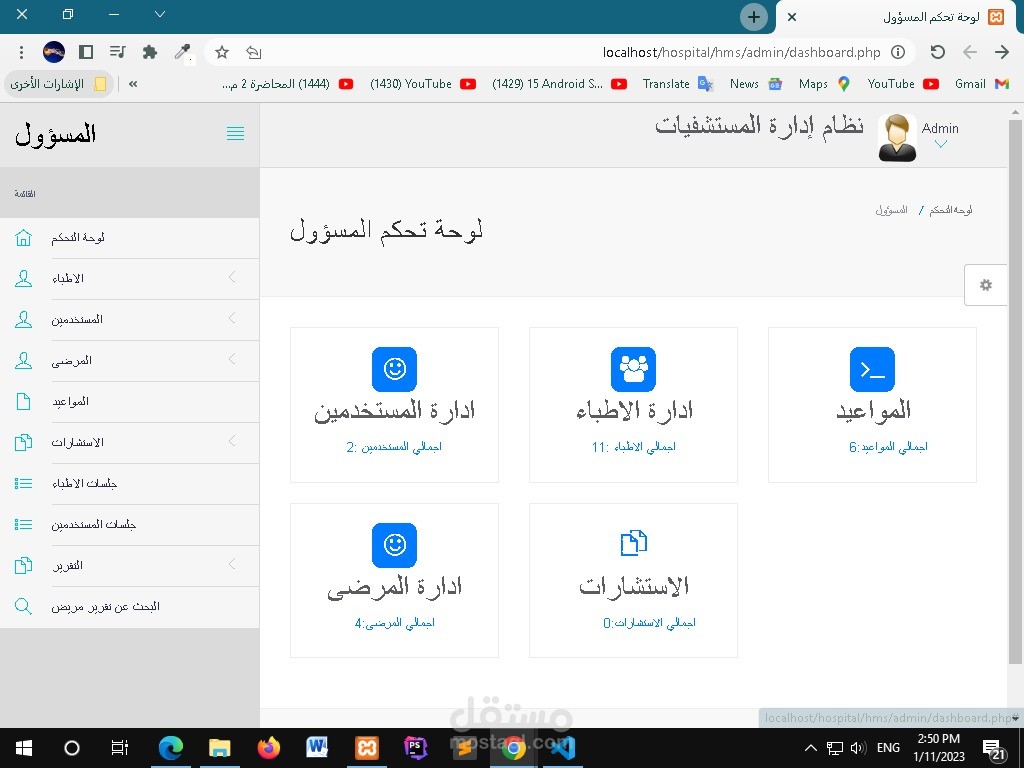Show more bookmarks with the double chevron
This screenshot has height=768, width=1024.
point(133,84)
